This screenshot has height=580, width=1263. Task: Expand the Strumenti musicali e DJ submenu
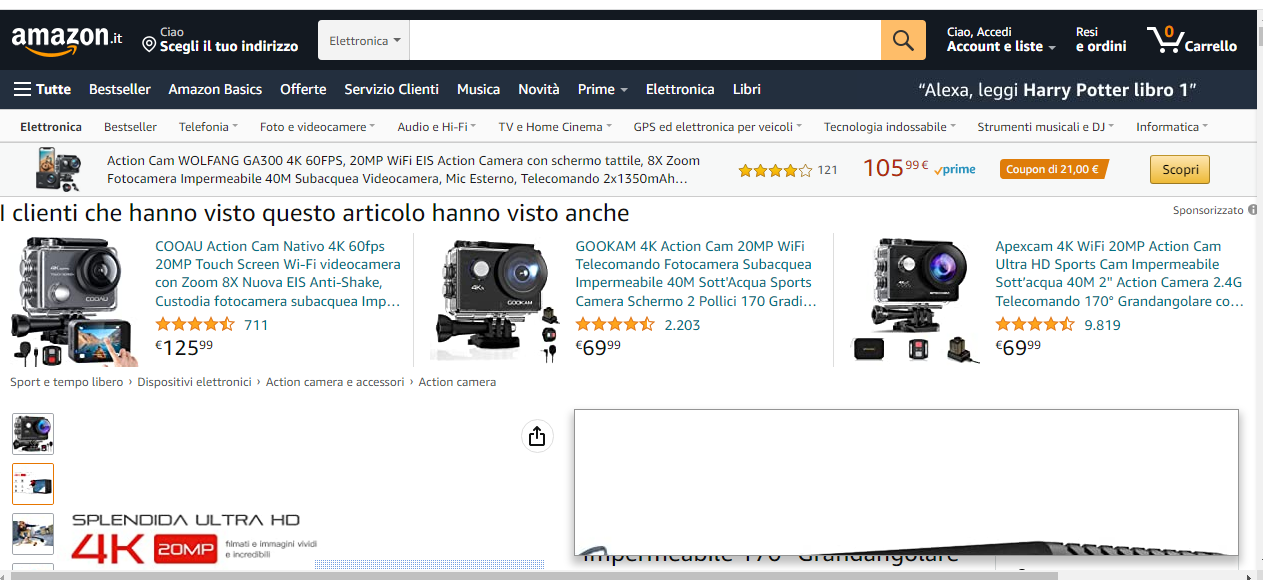pyautogui.click(x=1046, y=127)
